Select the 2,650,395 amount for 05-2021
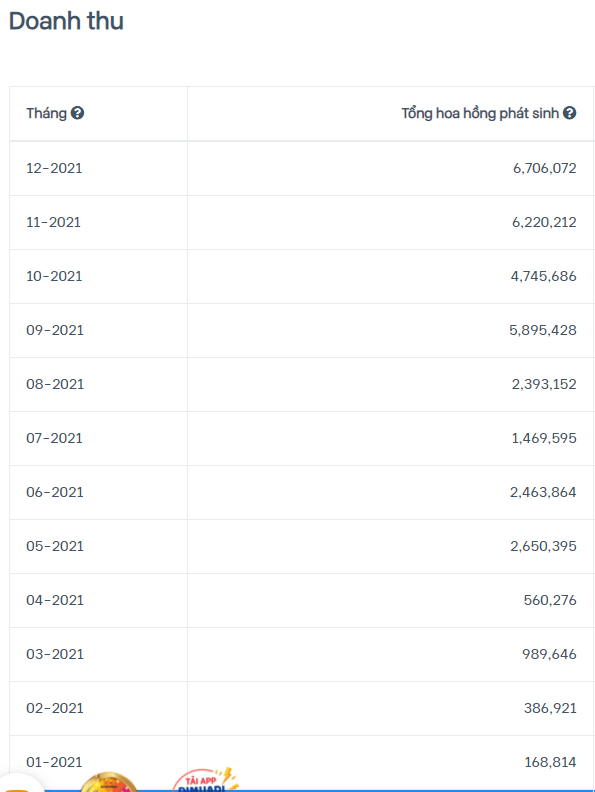 543,546
